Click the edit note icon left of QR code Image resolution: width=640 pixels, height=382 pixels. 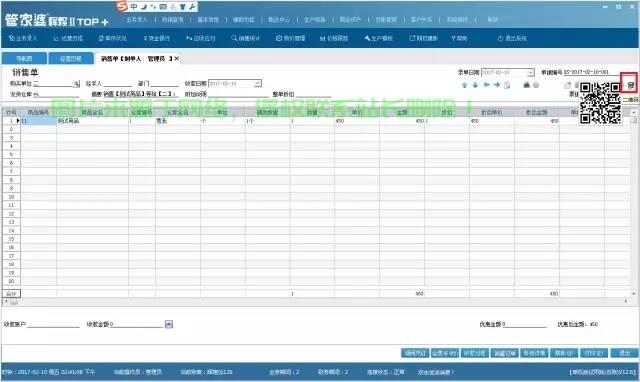tap(567, 85)
